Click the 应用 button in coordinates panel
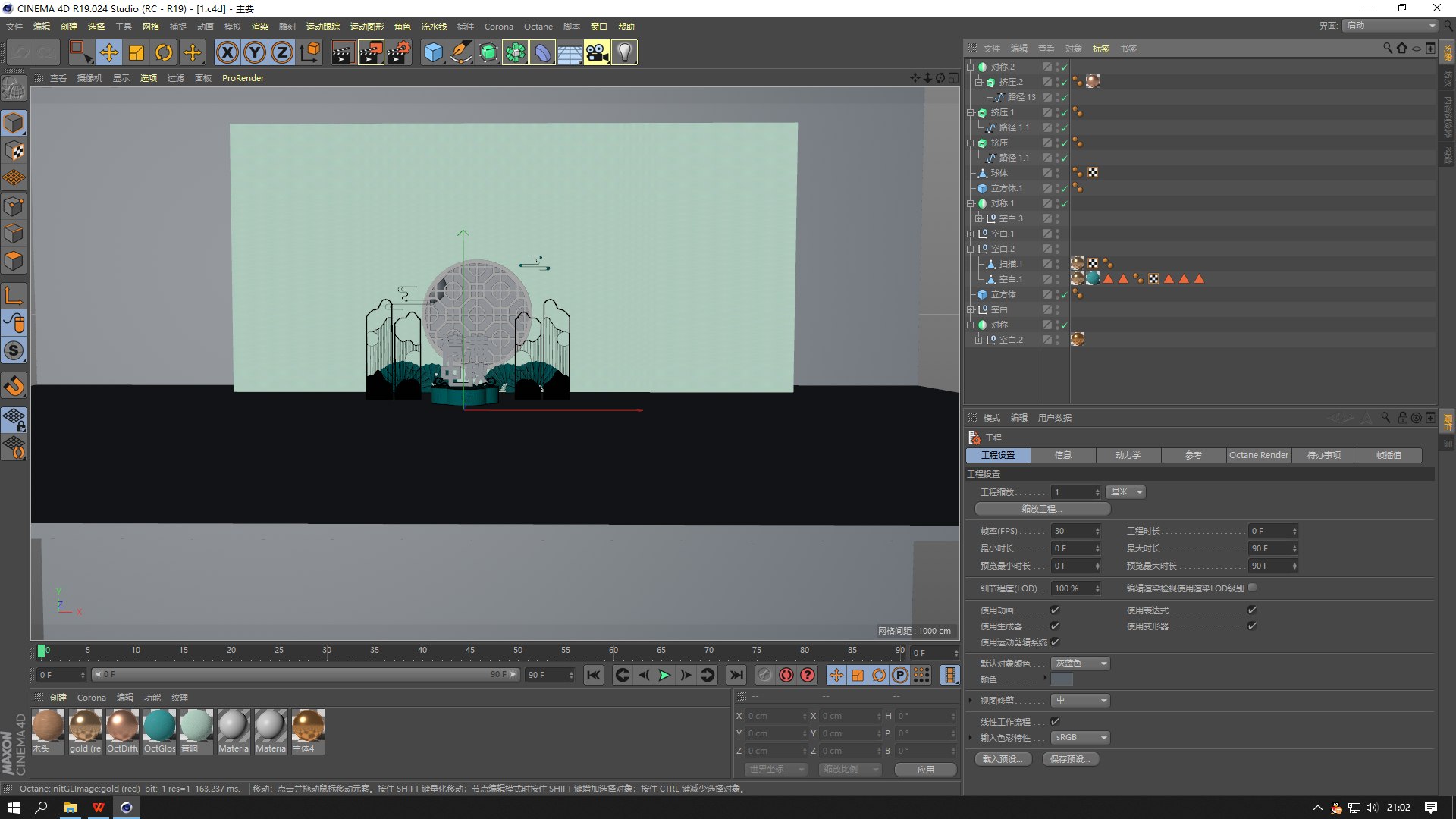 point(925,769)
